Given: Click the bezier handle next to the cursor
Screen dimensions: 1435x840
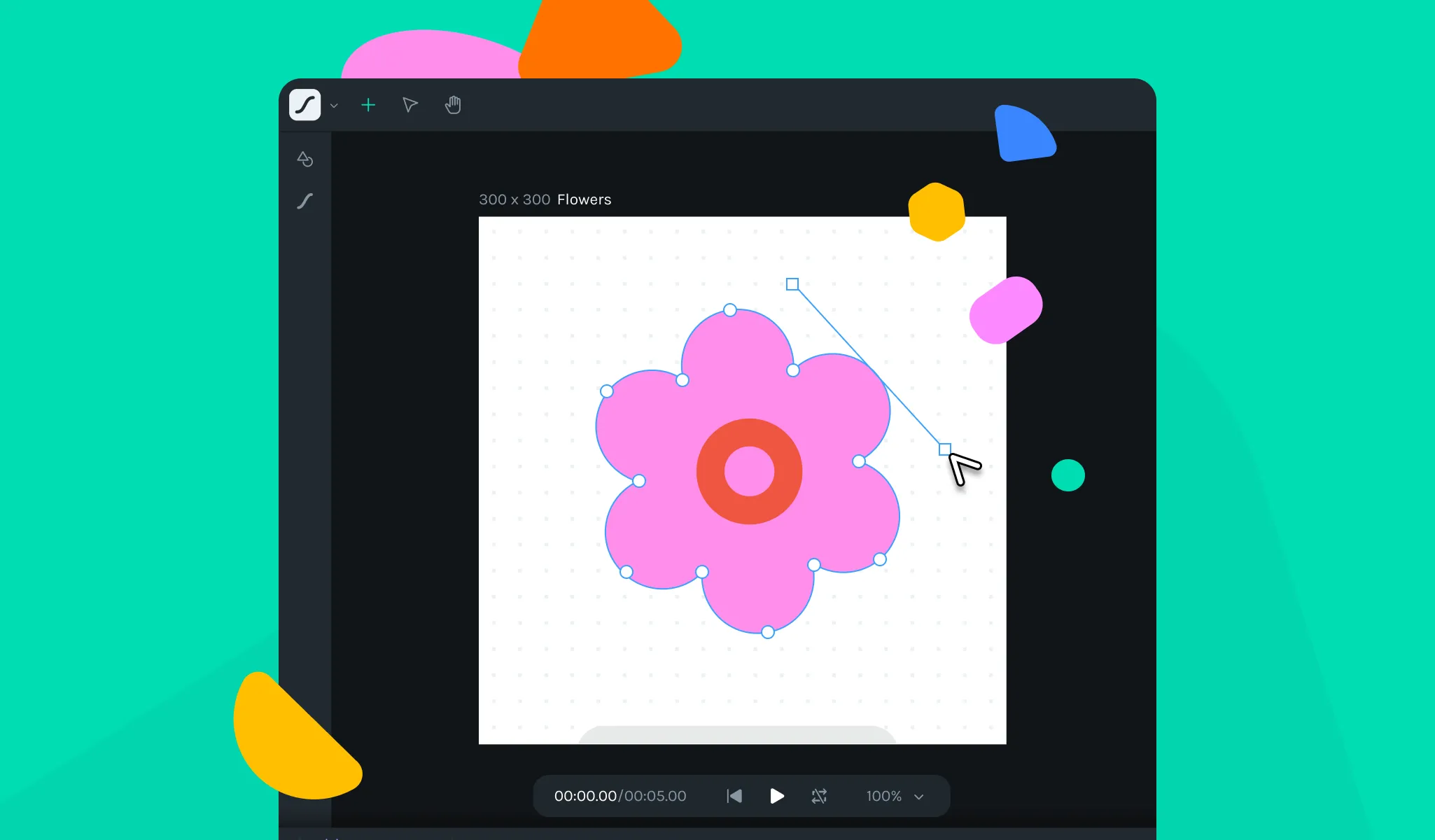Looking at the screenshot, I should (944, 449).
